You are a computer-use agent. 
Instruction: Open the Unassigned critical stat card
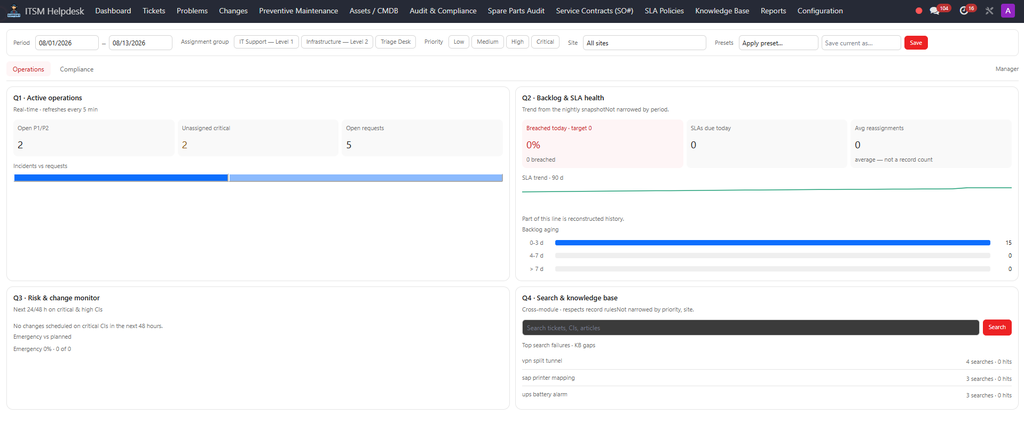point(258,138)
